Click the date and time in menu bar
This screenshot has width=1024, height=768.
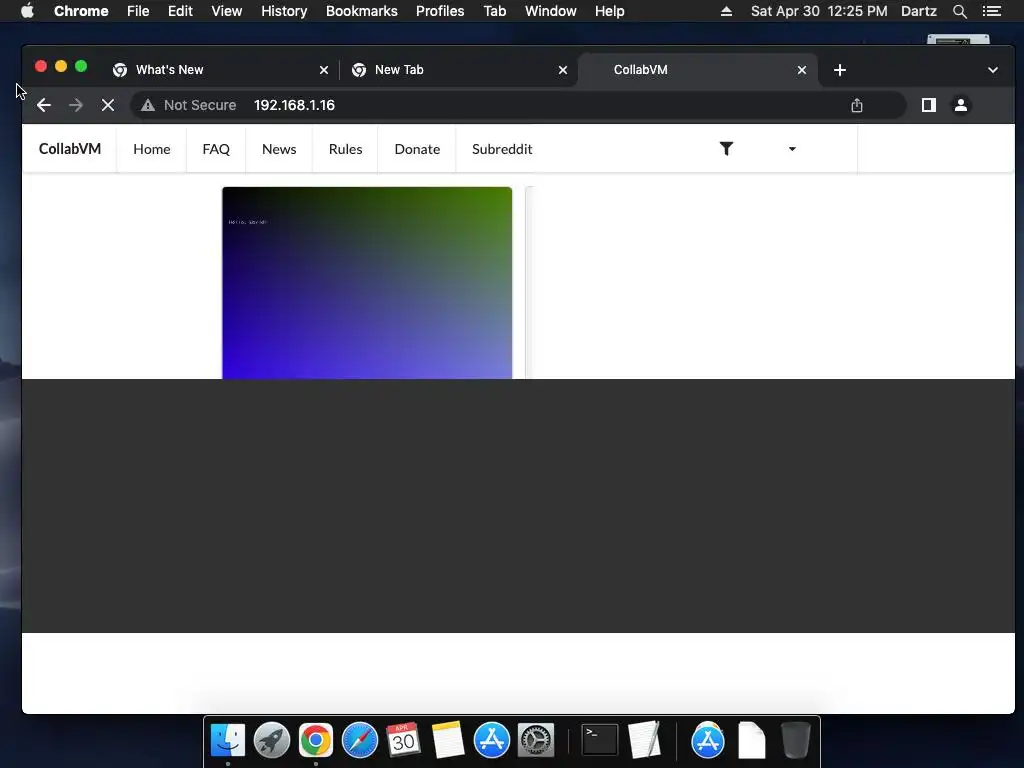tap(819, 11)
